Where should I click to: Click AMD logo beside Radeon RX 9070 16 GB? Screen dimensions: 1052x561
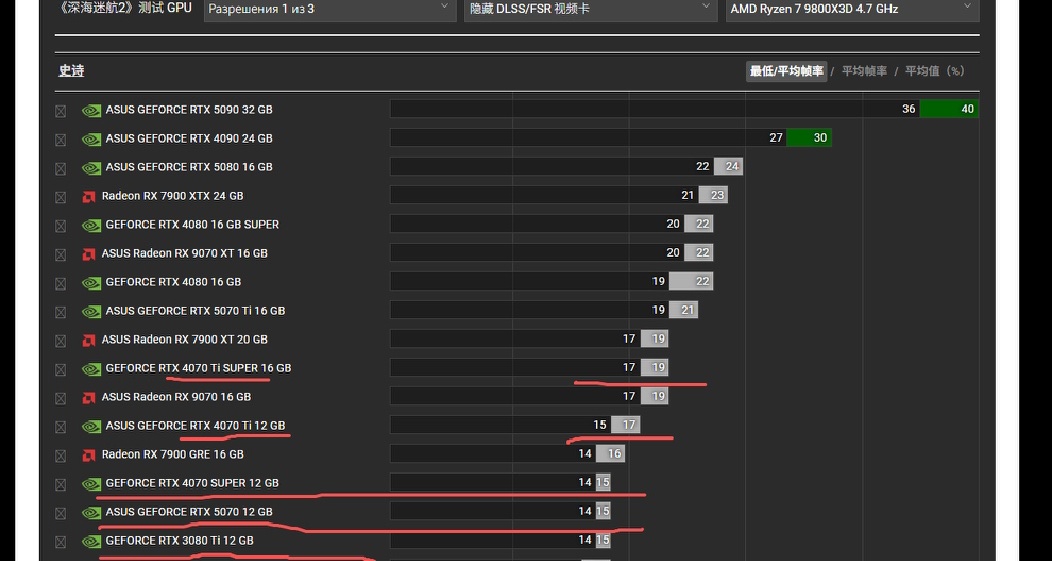point(89,398)
